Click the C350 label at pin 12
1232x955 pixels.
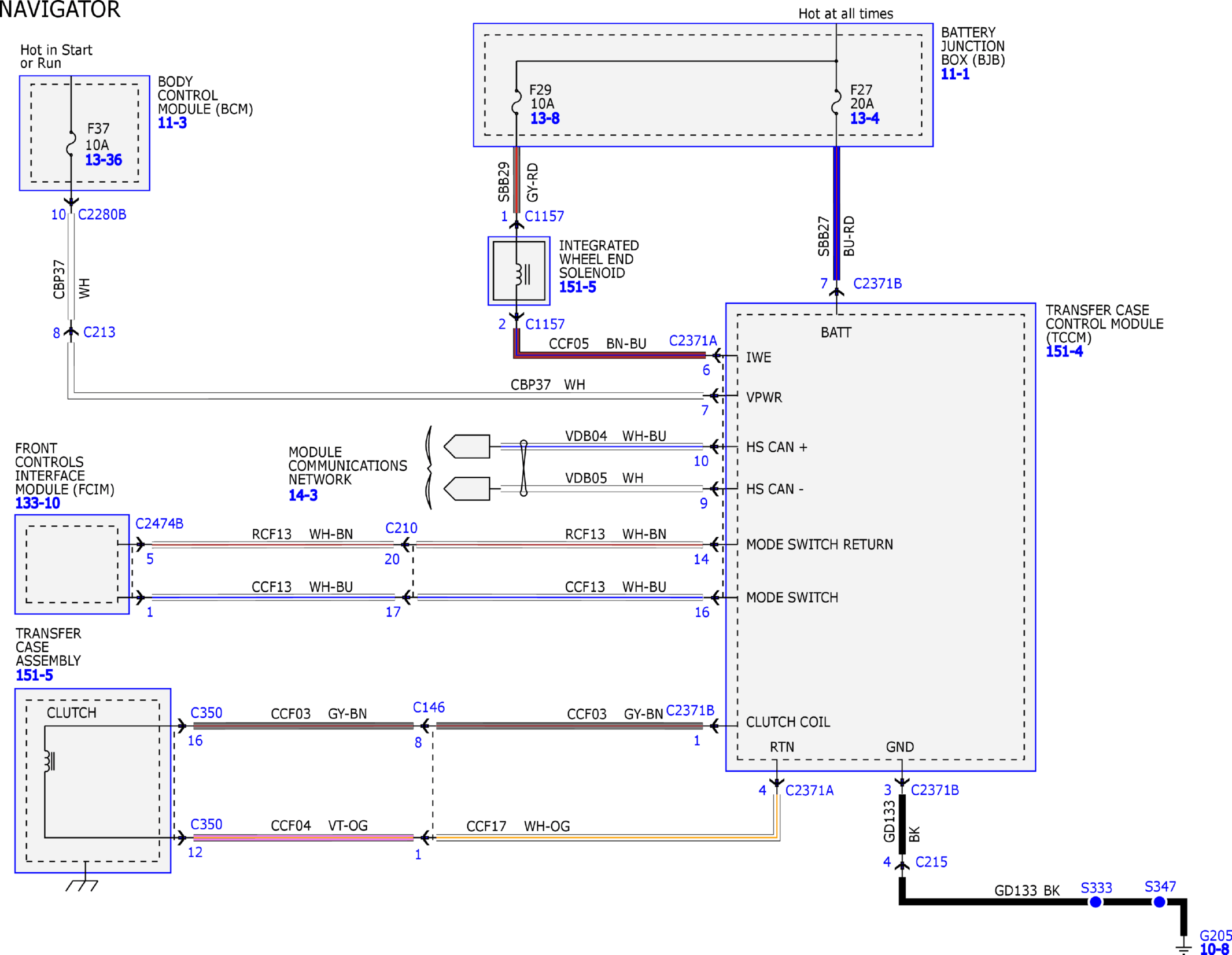click(206, 824)
